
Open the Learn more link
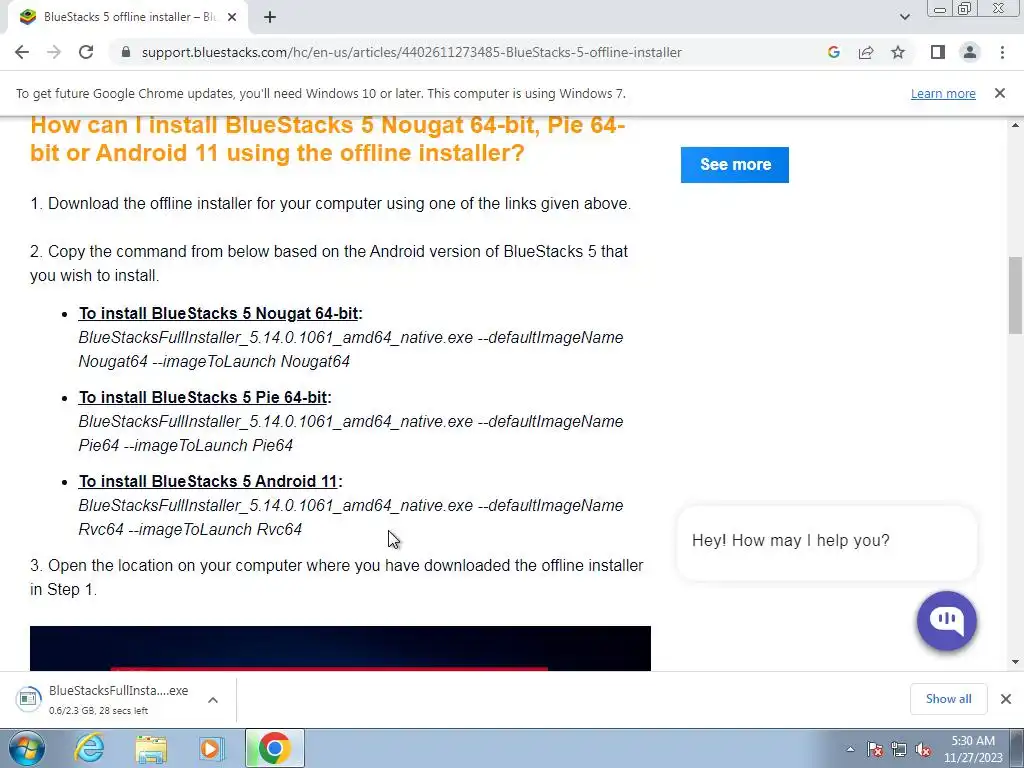(x=943, y=93)
